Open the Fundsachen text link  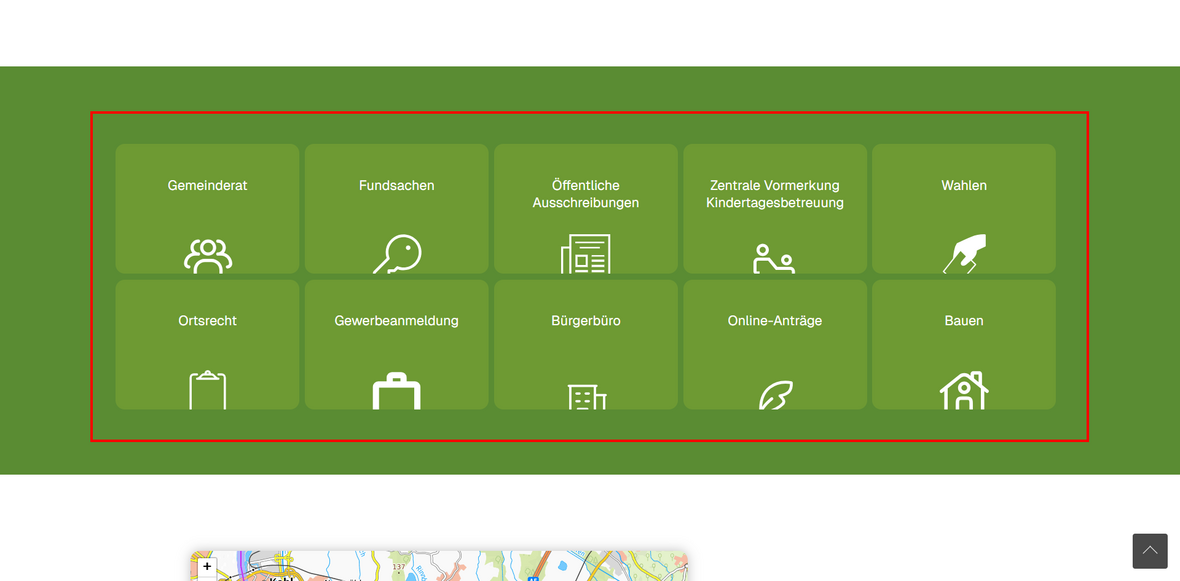(x=396, y=185)
